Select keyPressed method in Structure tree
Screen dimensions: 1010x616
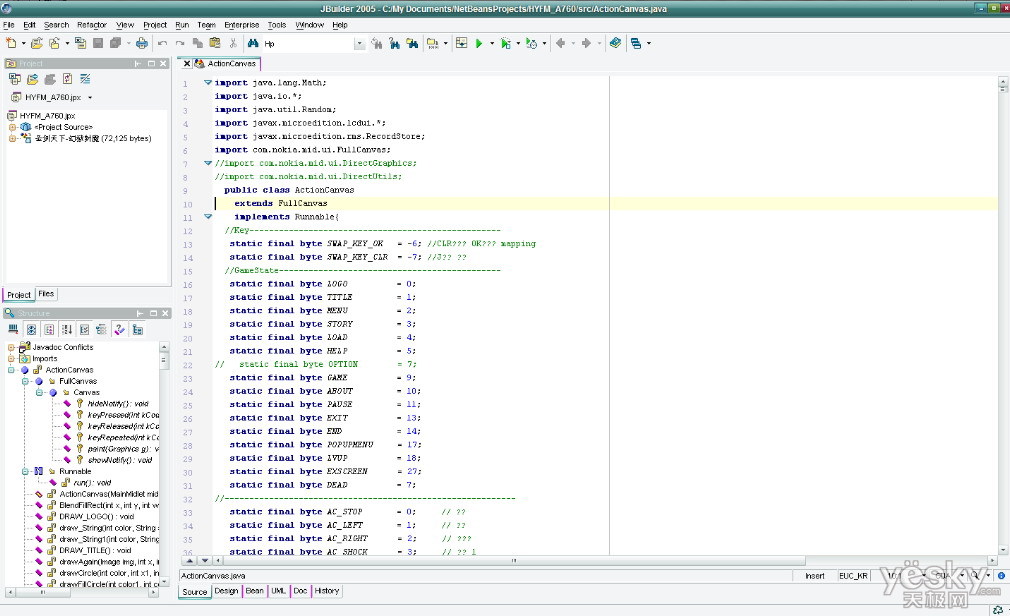pos(123,415)
